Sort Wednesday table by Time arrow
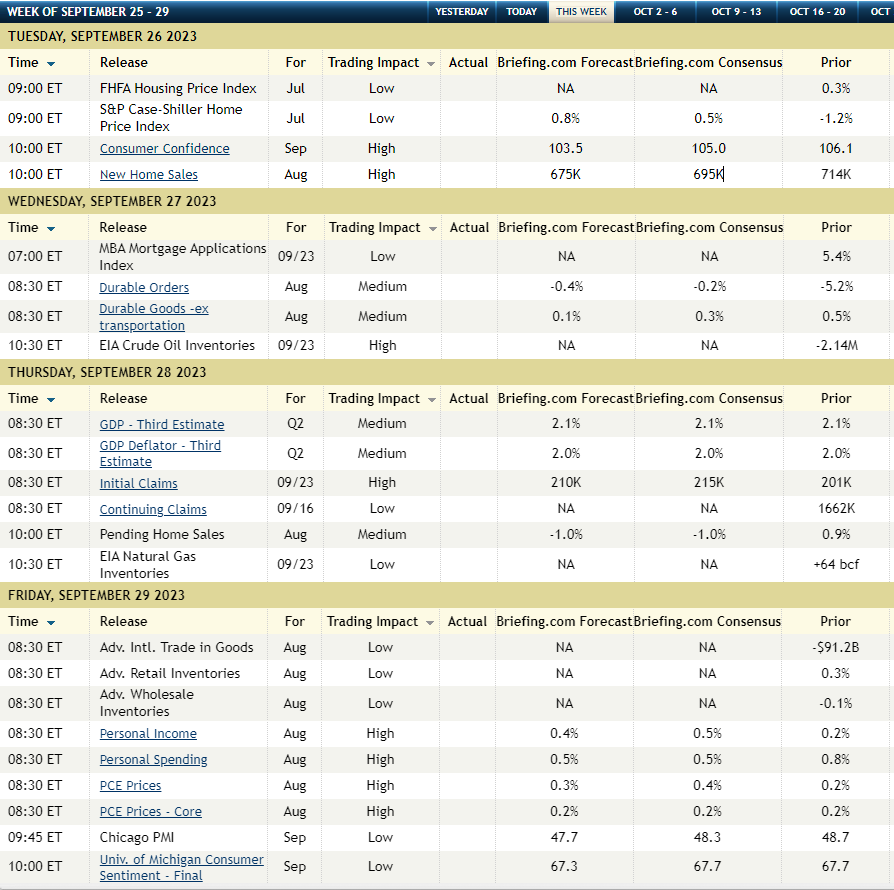Screen dimensions: 894x890 click(x=51, y=229)
